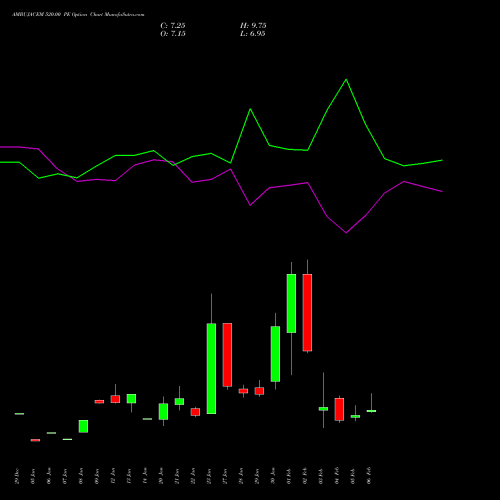The image size is (500, 500).
Task: Click the AMBUJACEM 520.00 PE chart title
Action: point(78,15)
